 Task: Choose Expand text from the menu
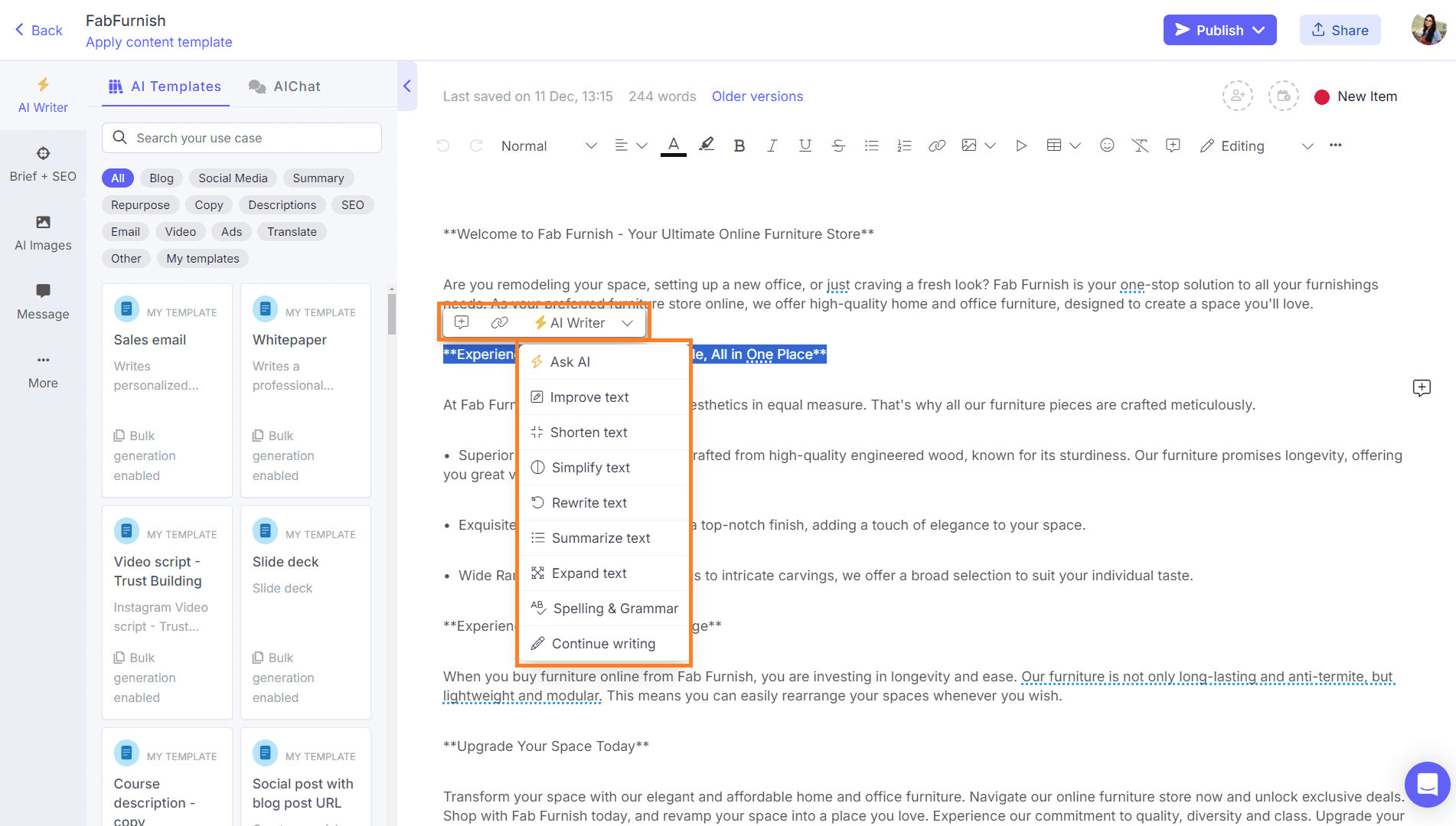coord(602,573)
